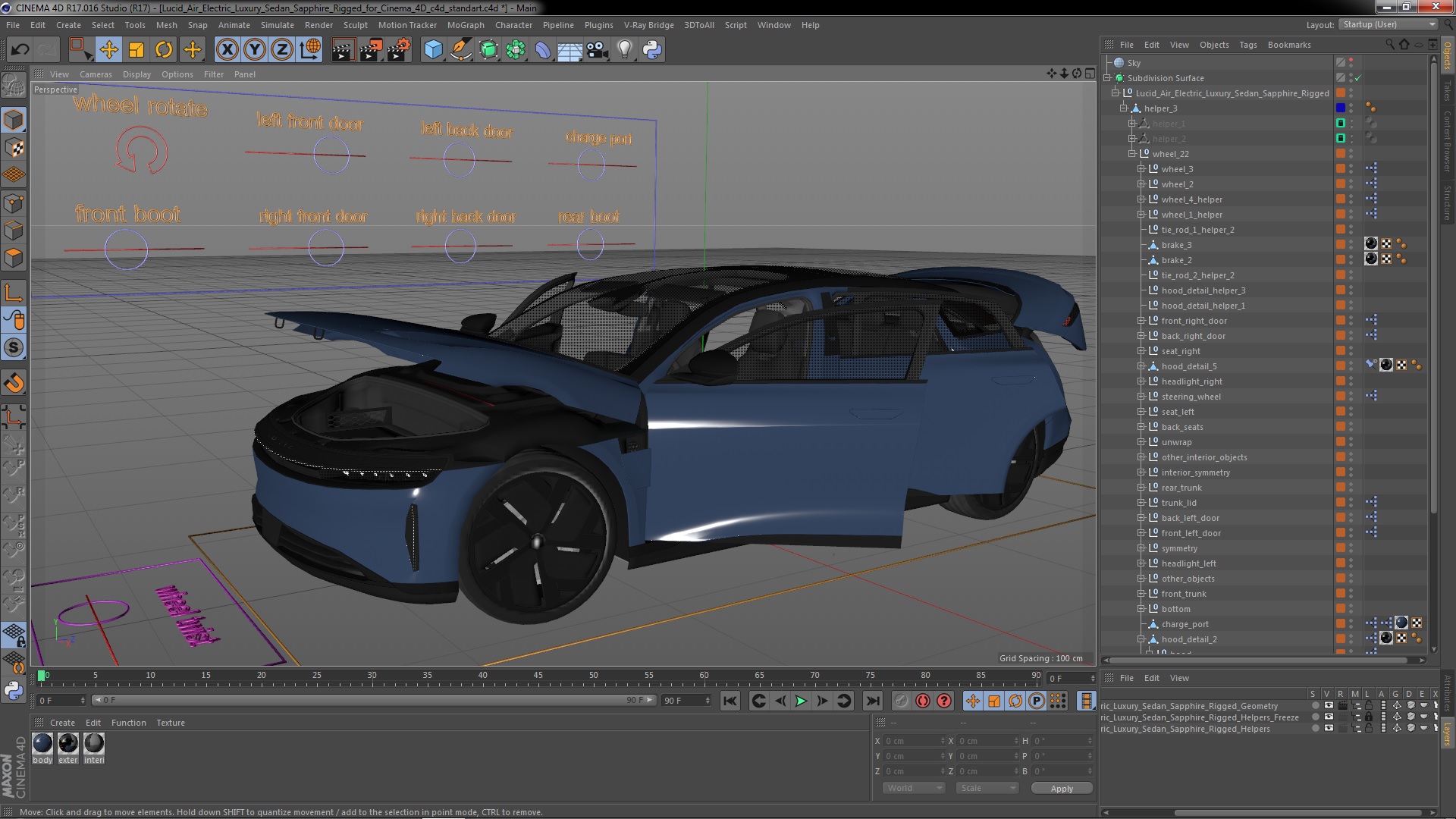
Task: Toggle X axis lock
Action: (227, 50)
